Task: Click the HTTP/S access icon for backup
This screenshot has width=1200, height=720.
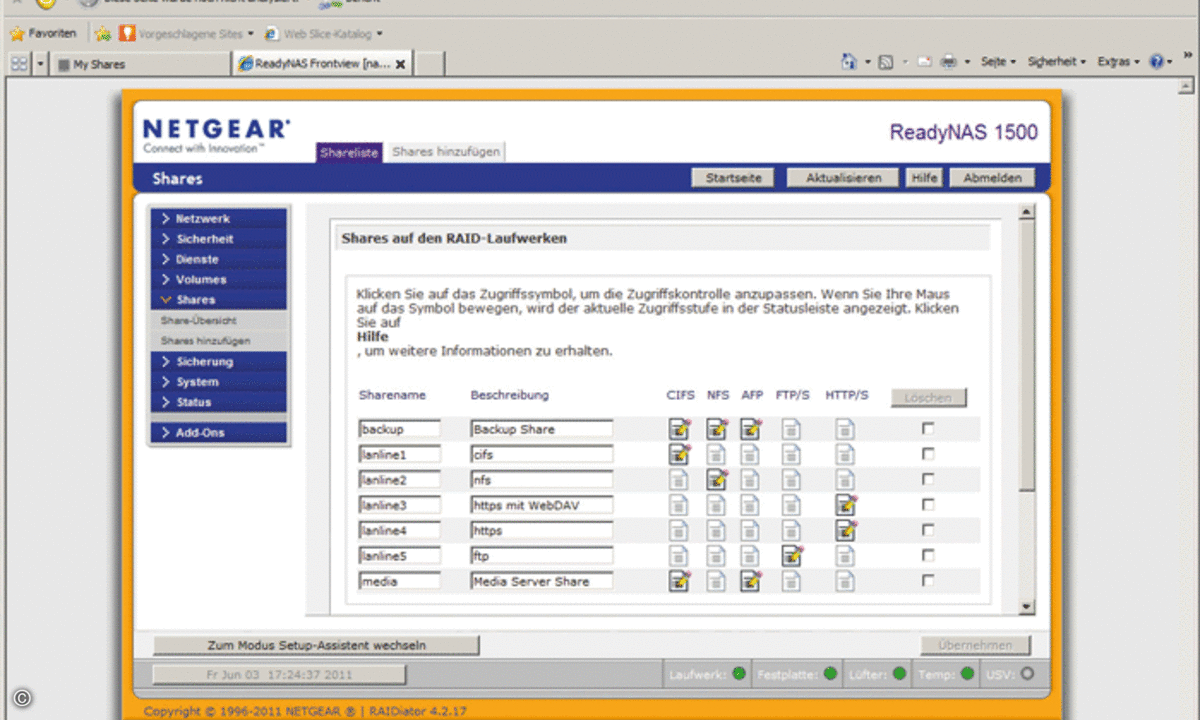Action: coord(846,429)
